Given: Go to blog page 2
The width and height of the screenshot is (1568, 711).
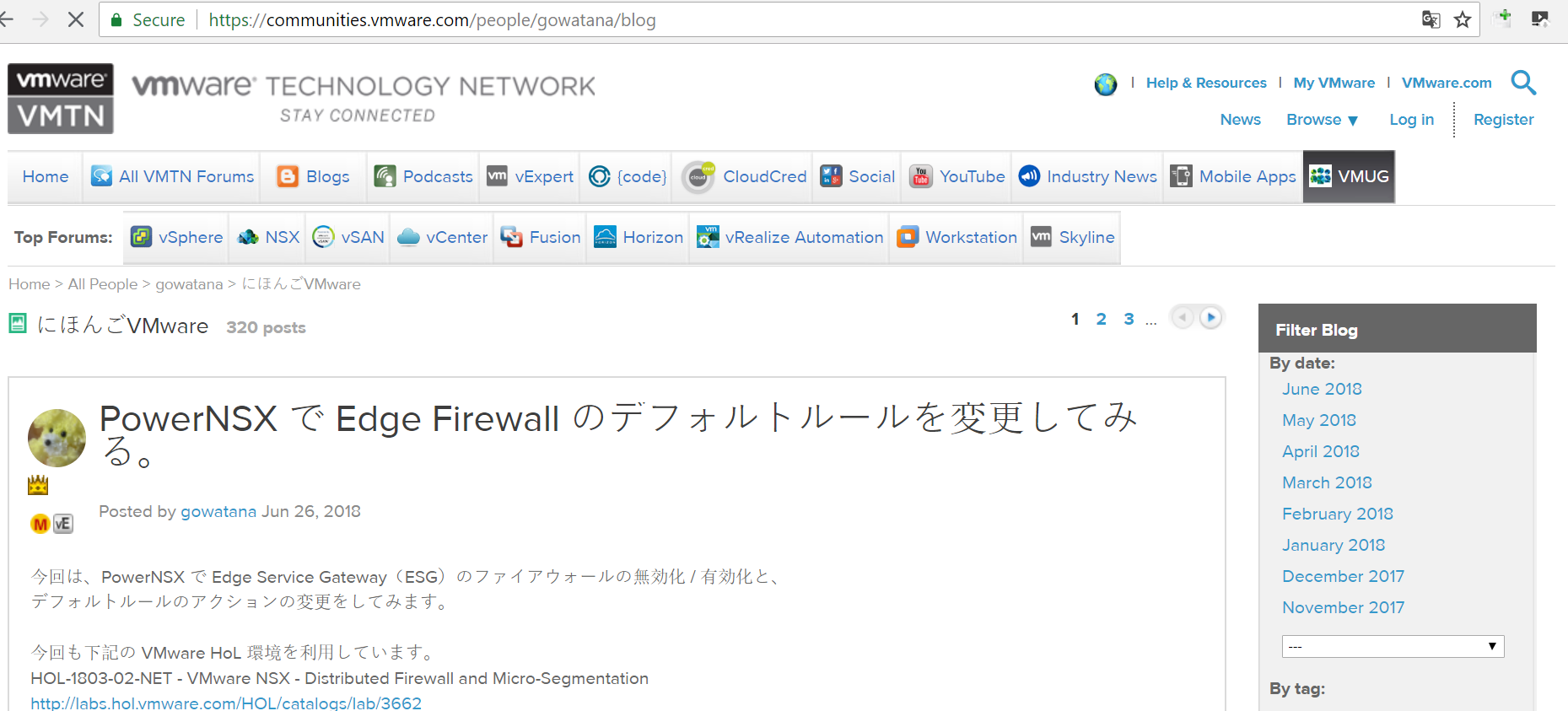Looking at the screenshot, I should [1101, 319].
